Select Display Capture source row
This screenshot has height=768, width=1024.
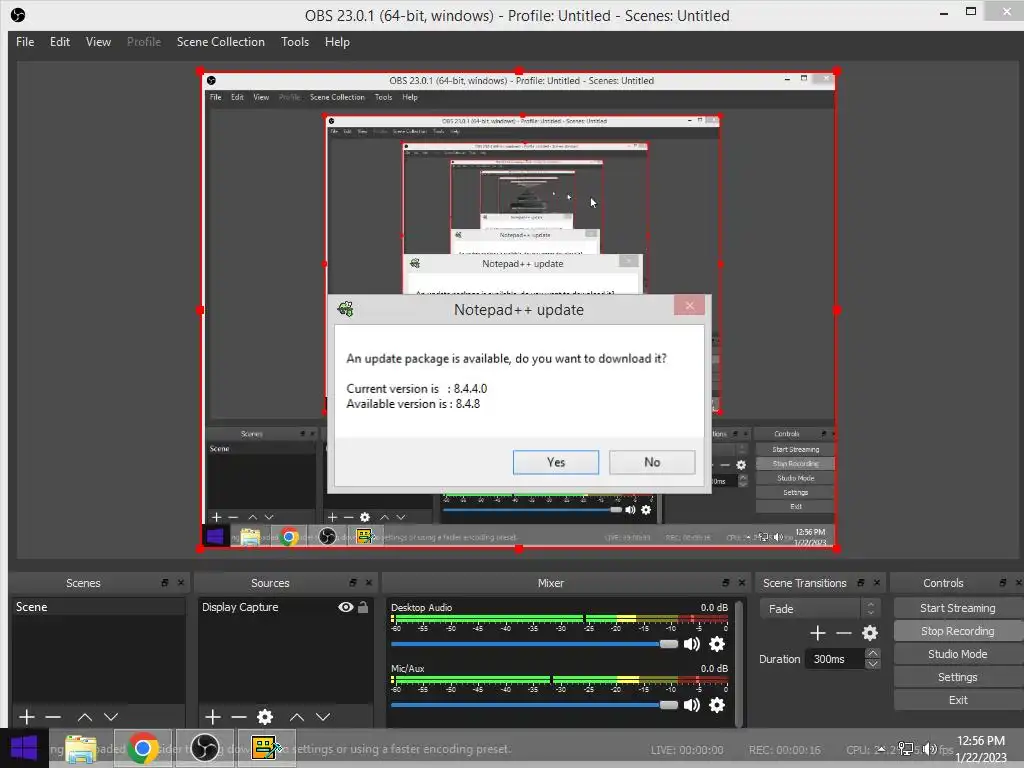(285, 607)
